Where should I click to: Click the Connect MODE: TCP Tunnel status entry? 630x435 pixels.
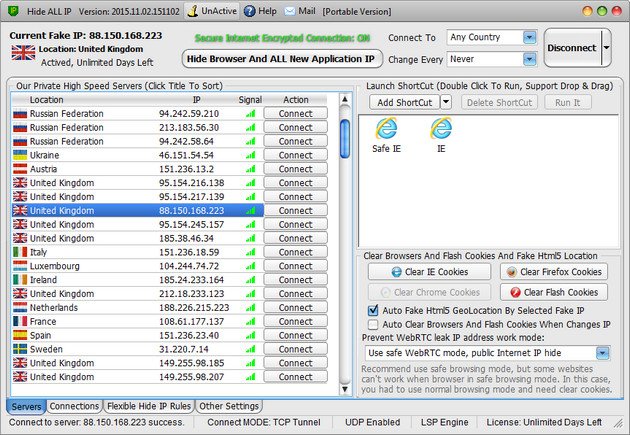(264, 422)
